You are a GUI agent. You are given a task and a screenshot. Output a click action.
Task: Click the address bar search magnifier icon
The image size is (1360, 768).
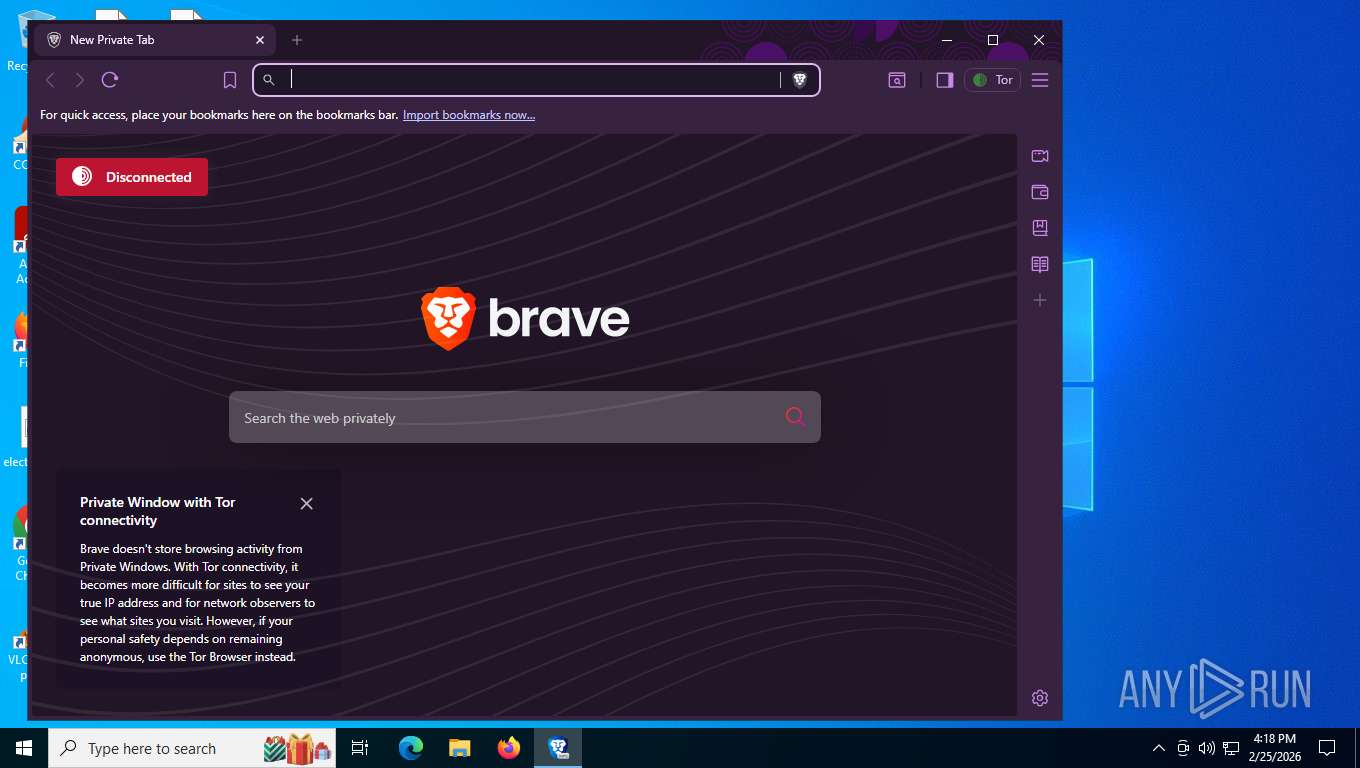point(269,80)
